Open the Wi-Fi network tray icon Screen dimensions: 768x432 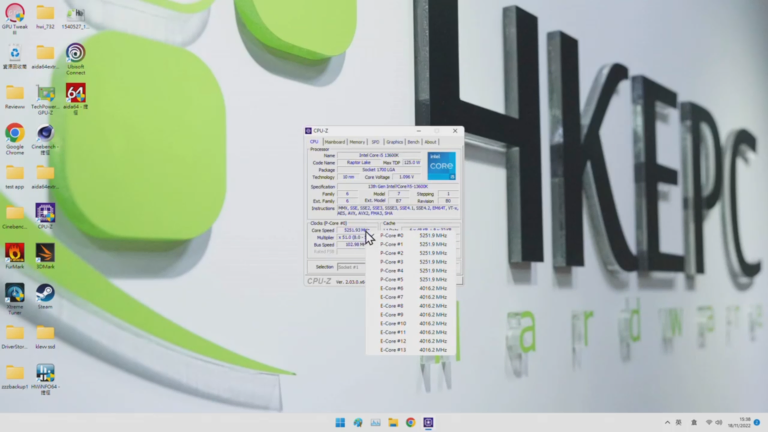709,422
